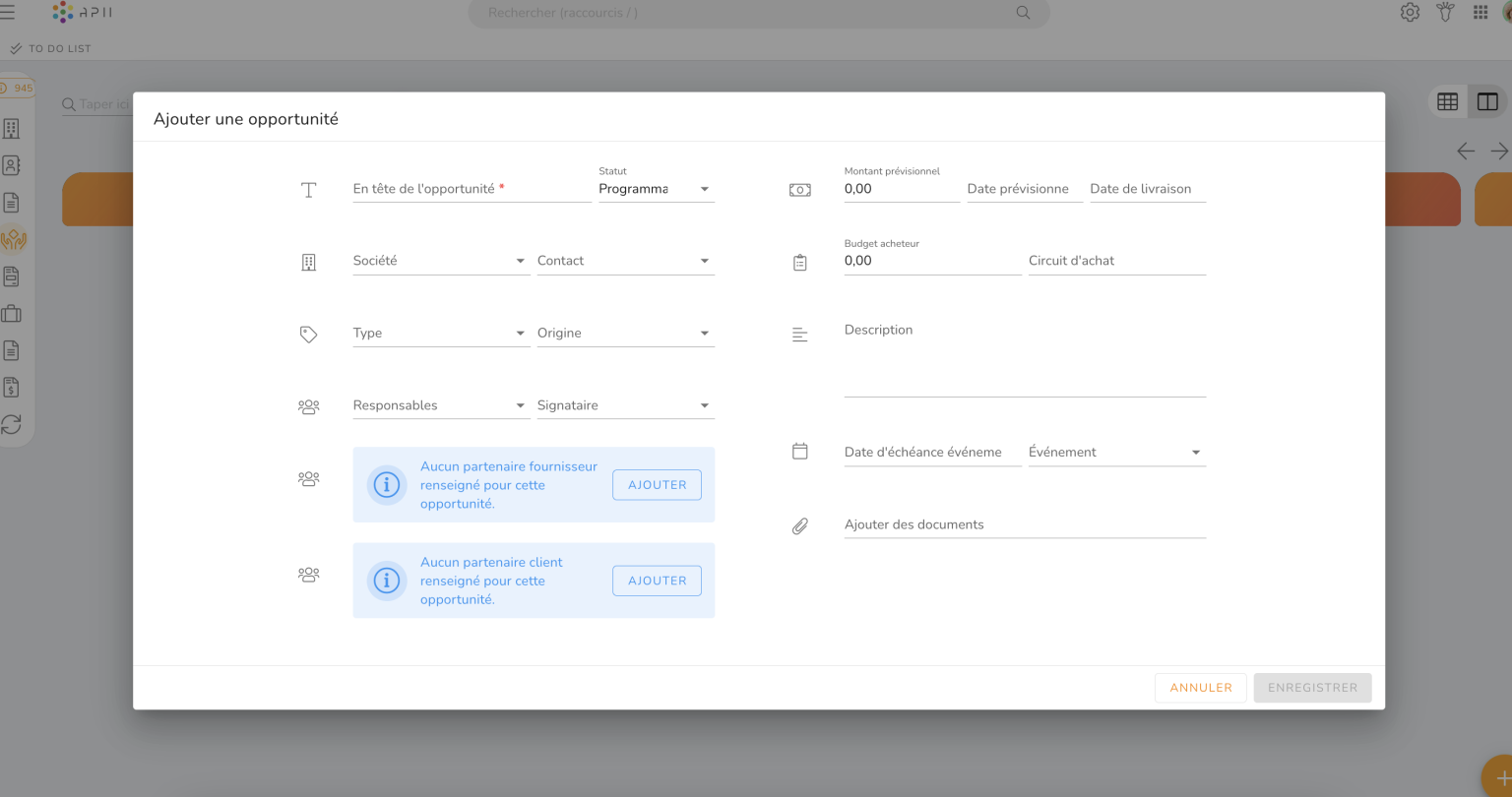Click the Annuler button

pos(1200,688)
